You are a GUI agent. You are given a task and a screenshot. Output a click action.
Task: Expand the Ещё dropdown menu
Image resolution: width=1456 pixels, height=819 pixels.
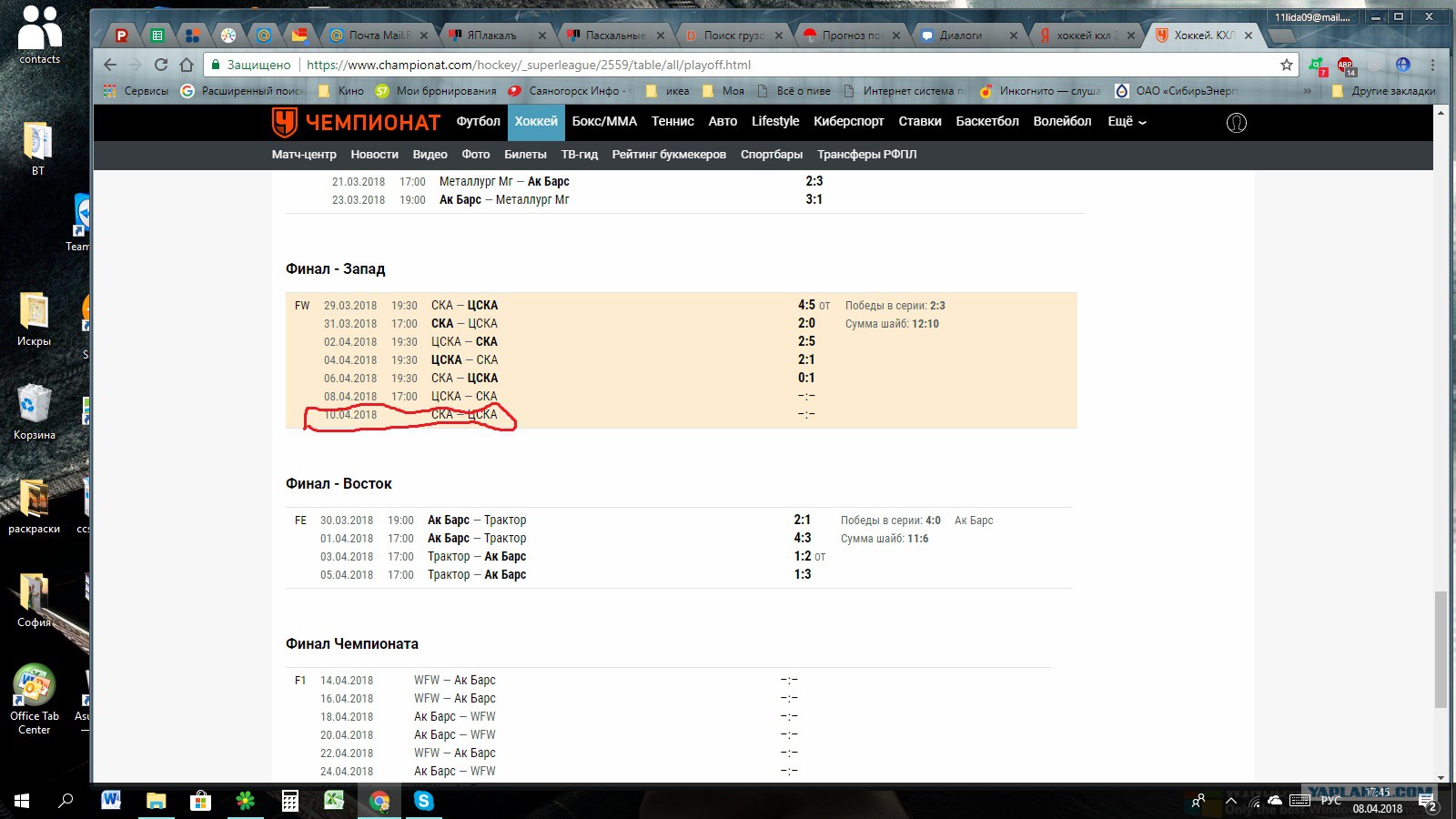pos(1127,121)
